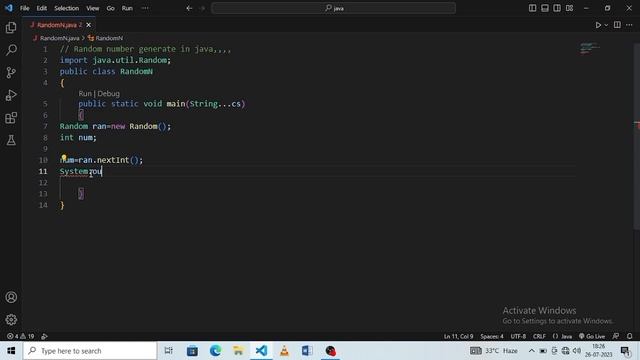Open the Run and Debug view
Image resolution: width=640 pixels, height=360 pixels.
(x=11, y=95)
